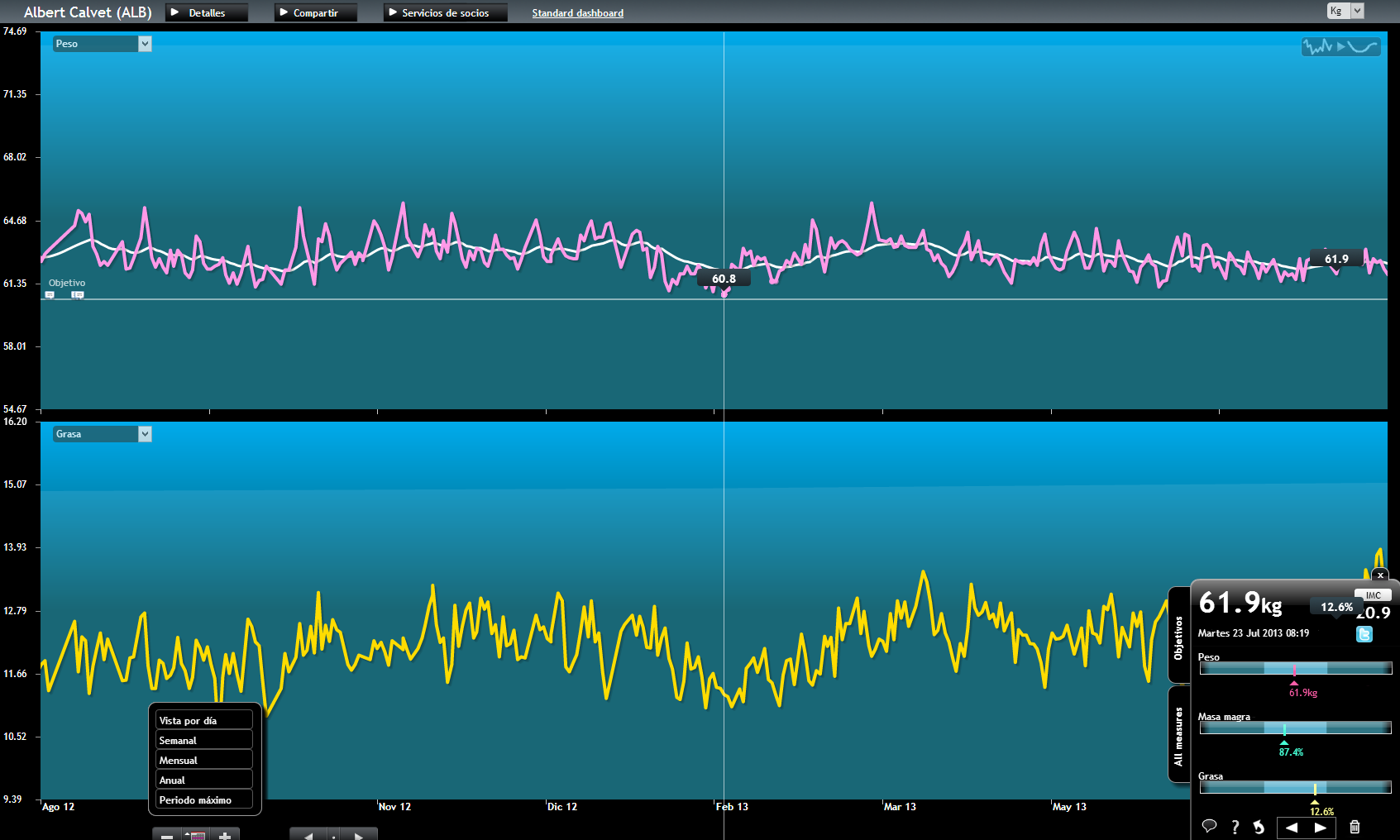Click the question mark help icon
This screenshot has width=1400, height=840.
click(1235, 827)
